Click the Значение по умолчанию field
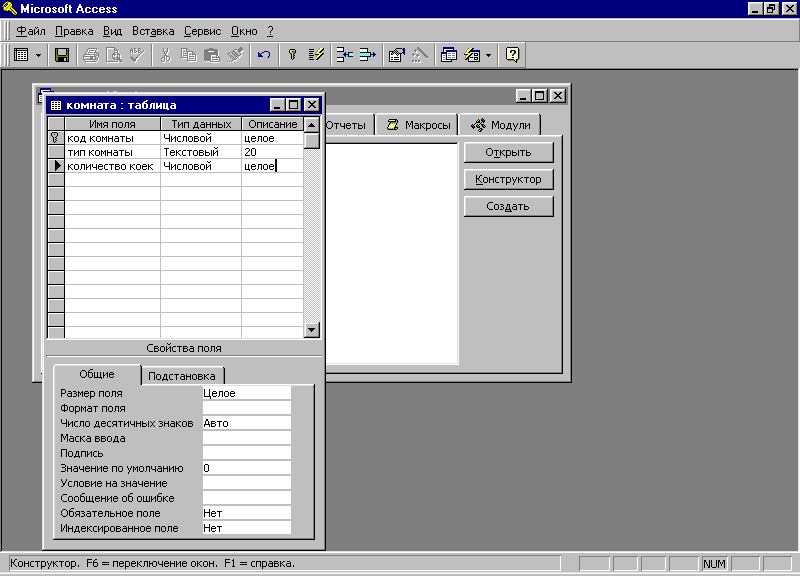The image size is (800, 576). coord(246,468)
